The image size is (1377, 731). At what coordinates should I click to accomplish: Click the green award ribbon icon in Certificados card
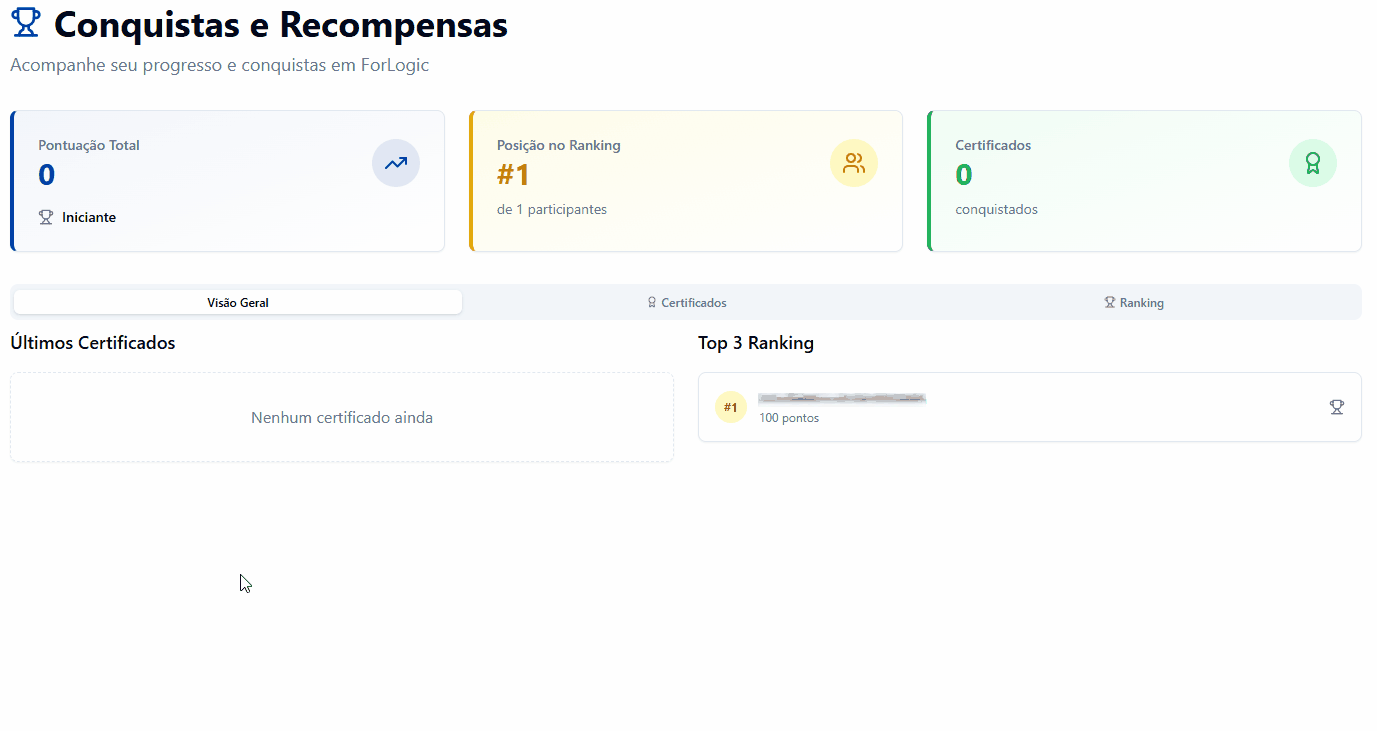1312,163
